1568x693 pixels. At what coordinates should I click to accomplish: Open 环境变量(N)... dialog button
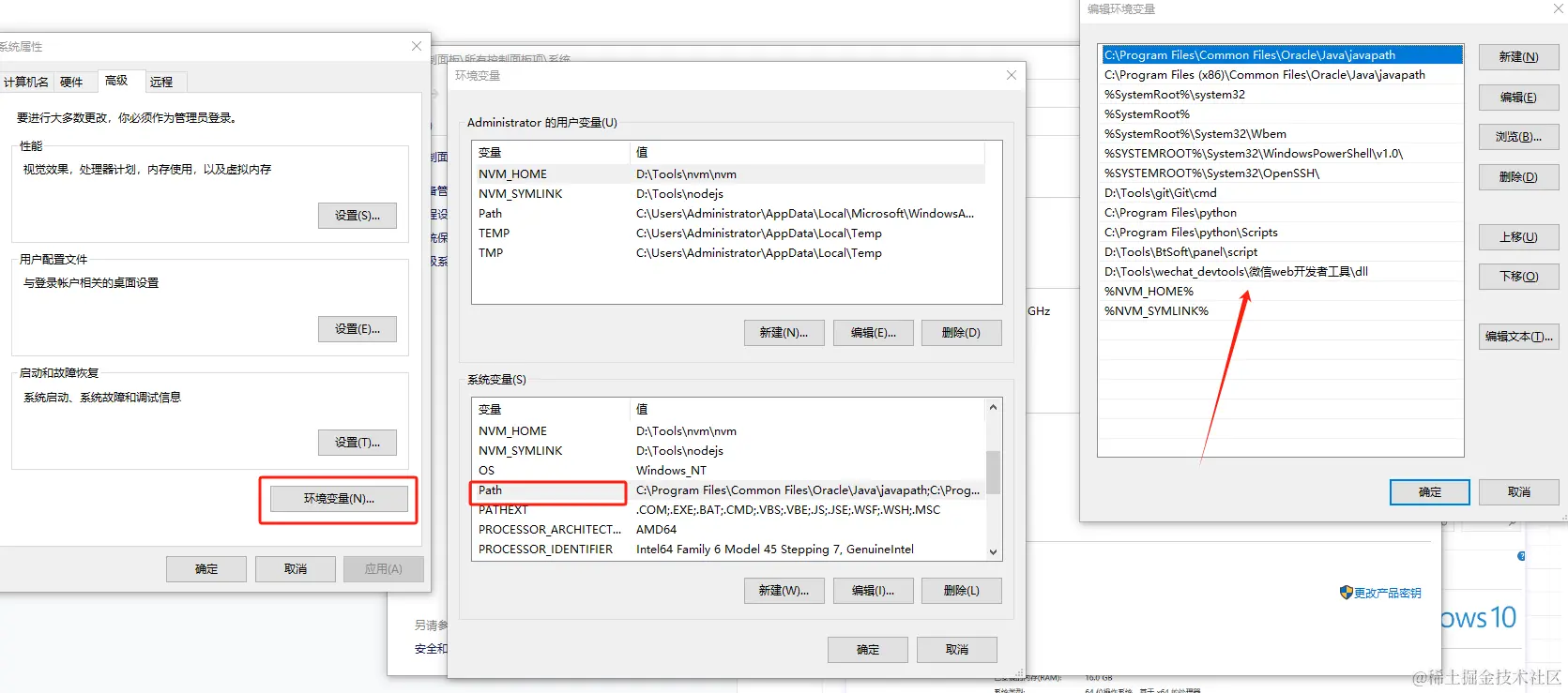339,499
